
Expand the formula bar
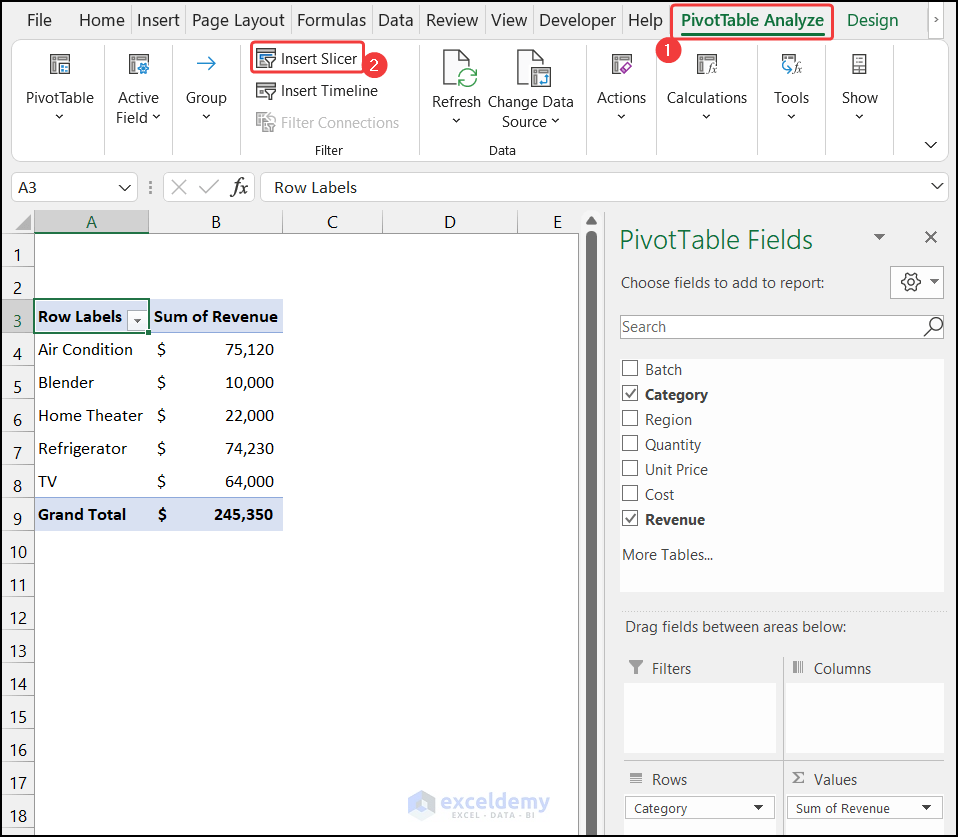tap(936, 186)
